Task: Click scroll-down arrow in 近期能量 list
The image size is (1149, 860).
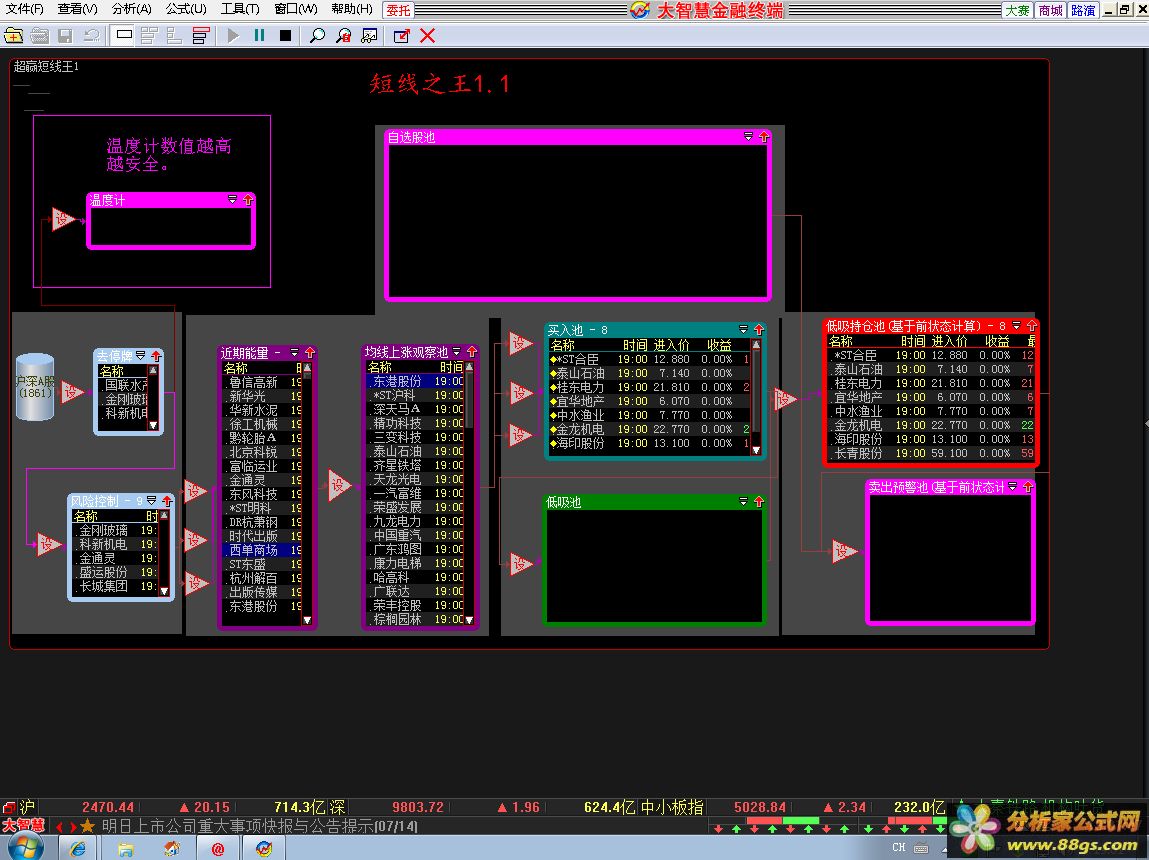Action: [307, 620]
